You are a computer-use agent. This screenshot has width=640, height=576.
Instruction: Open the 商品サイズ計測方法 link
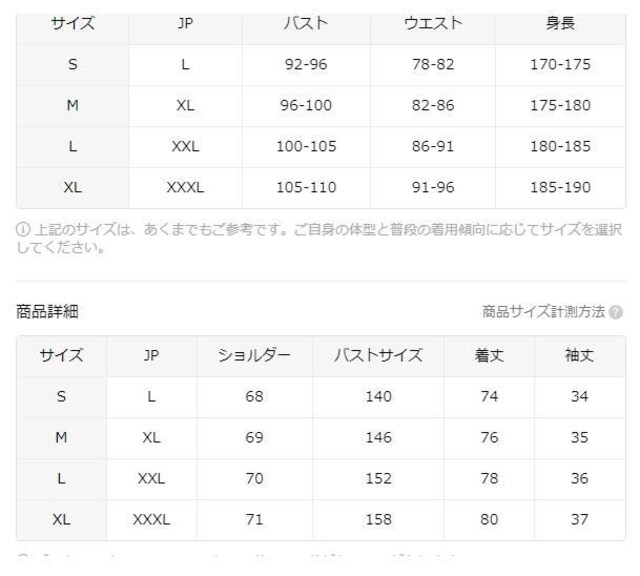[543, 312]
